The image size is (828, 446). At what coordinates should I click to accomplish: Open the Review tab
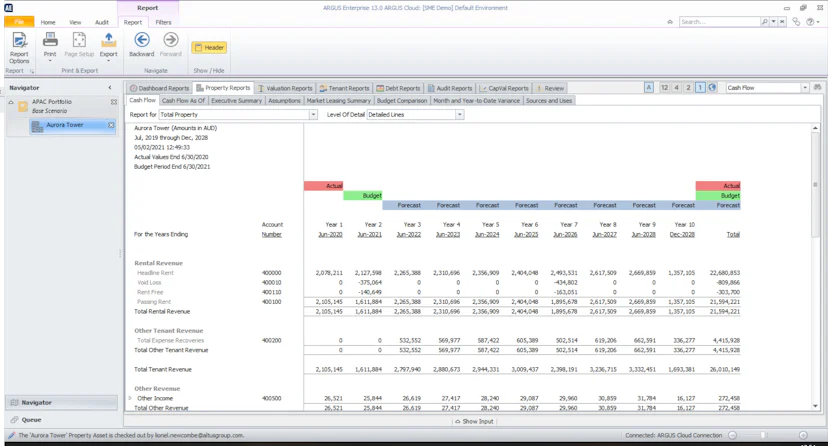pyautogui.click(x=550, y=88)
